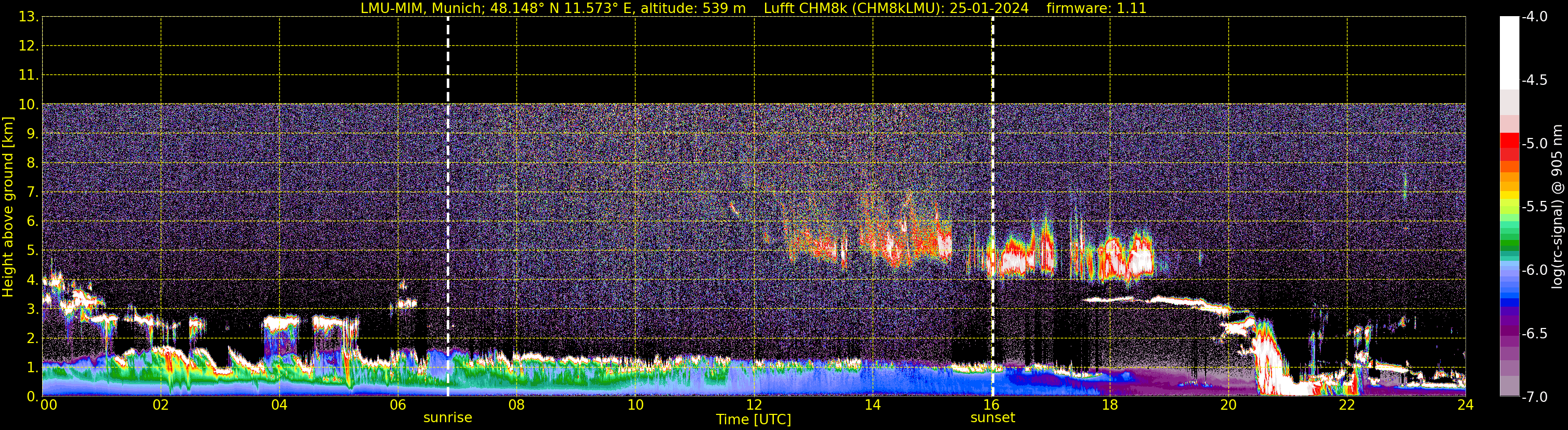1568x430 pixels.
Task: Click the "-5.0" colorbar tick label
Action: coord(1535,144)
